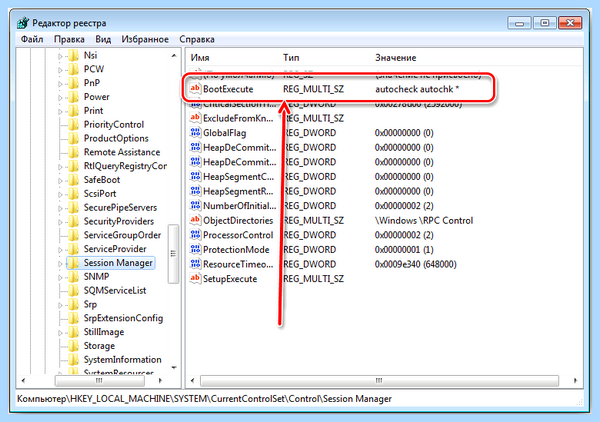Click the ResourceTimeo... DWORD icon
600x422 pixels.
click(195, 264)
